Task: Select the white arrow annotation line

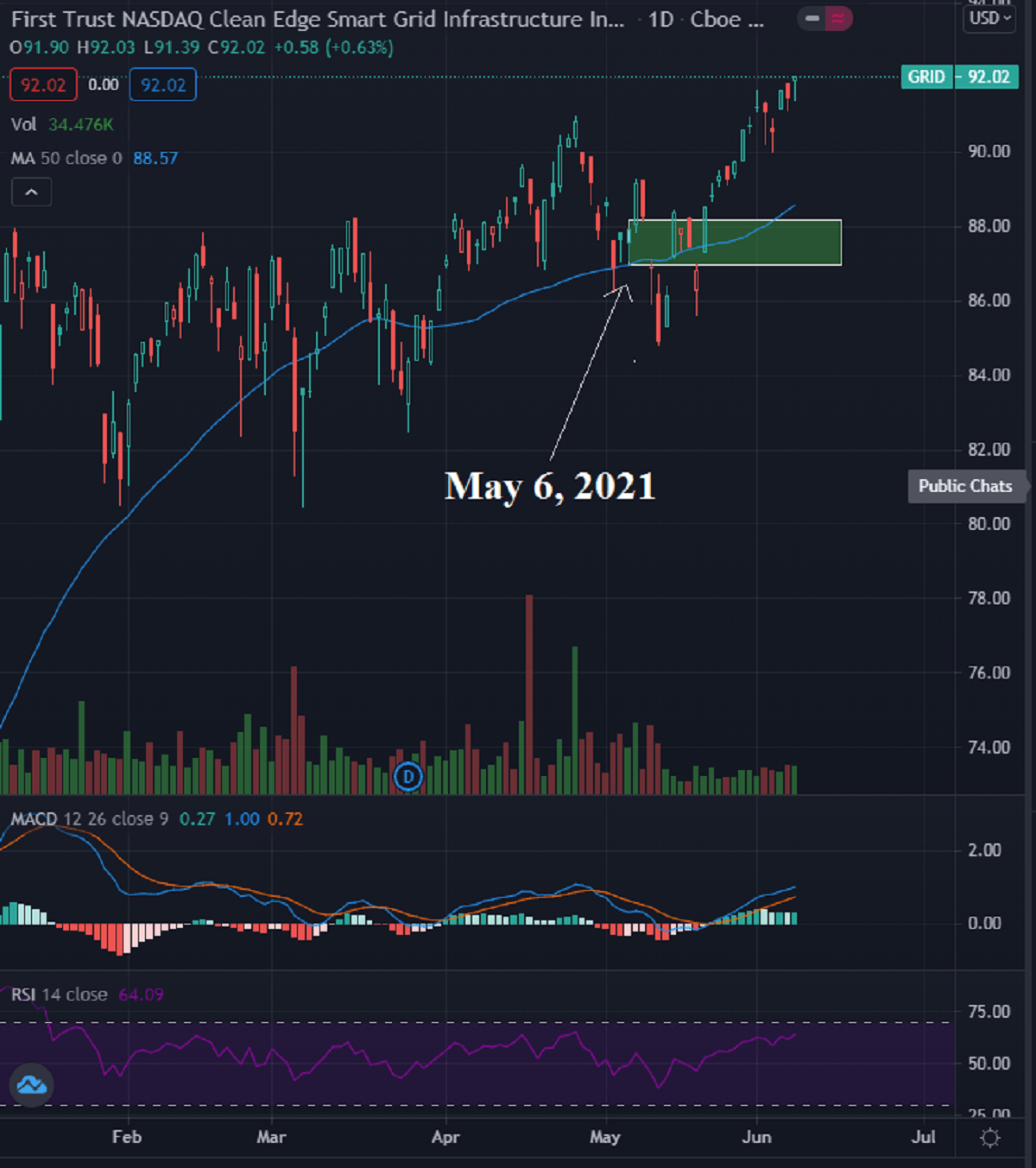Action: tap(587, 371)
